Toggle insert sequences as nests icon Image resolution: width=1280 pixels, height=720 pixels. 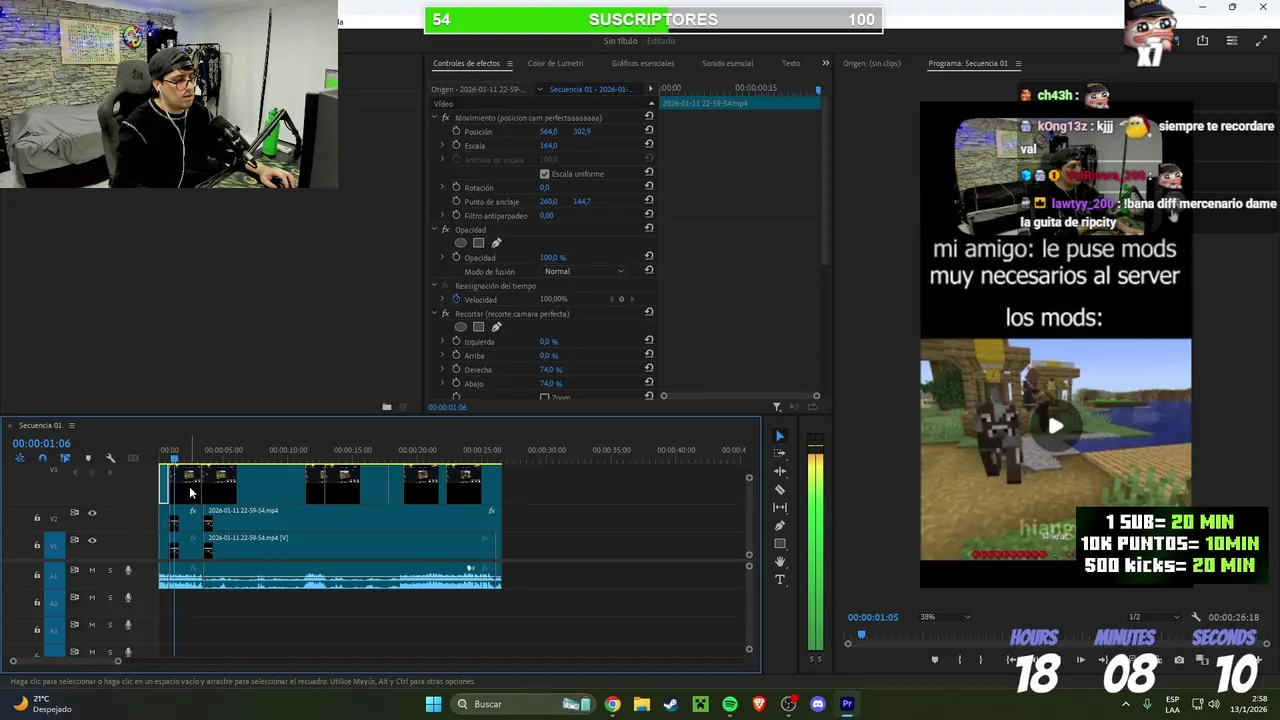pyautogui.click(x=19, y=458)
